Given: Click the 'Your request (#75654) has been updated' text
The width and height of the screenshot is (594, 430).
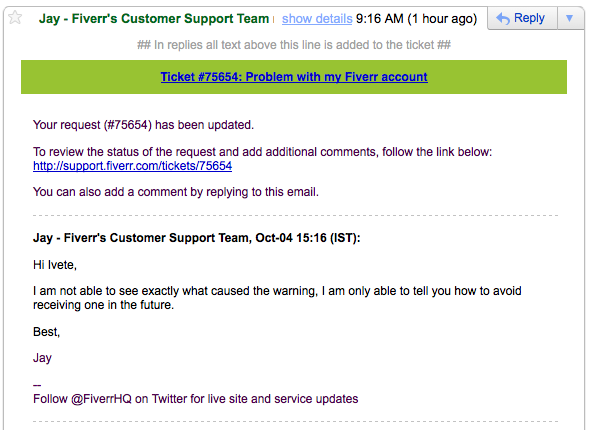Looking at the screenshot, I should pyautogui.click(x=143, y=125).
